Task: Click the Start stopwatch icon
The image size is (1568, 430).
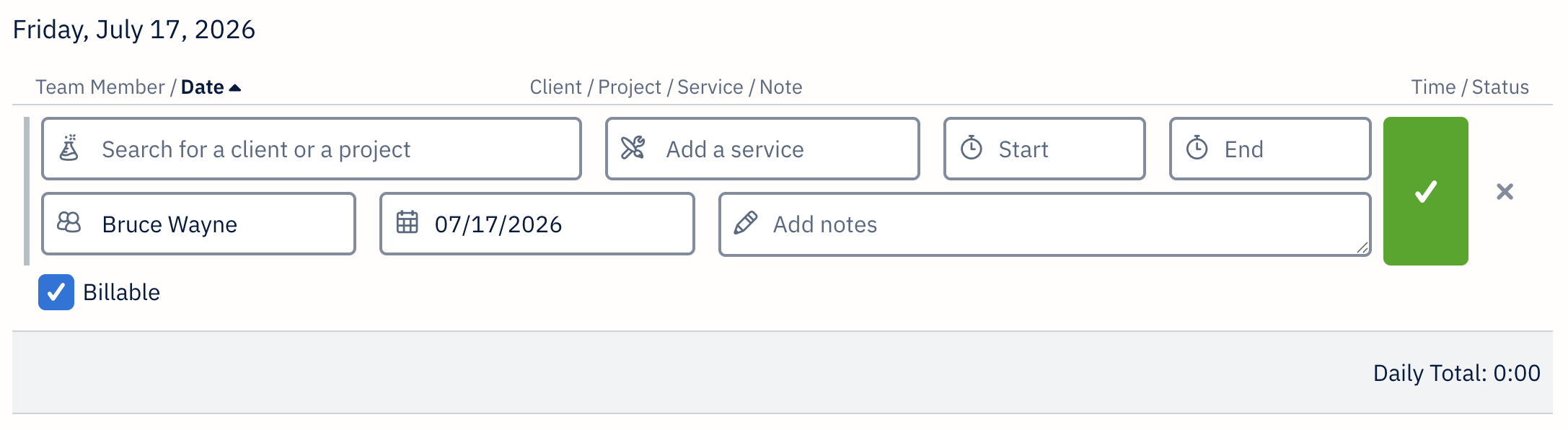Action: (972, 148)
